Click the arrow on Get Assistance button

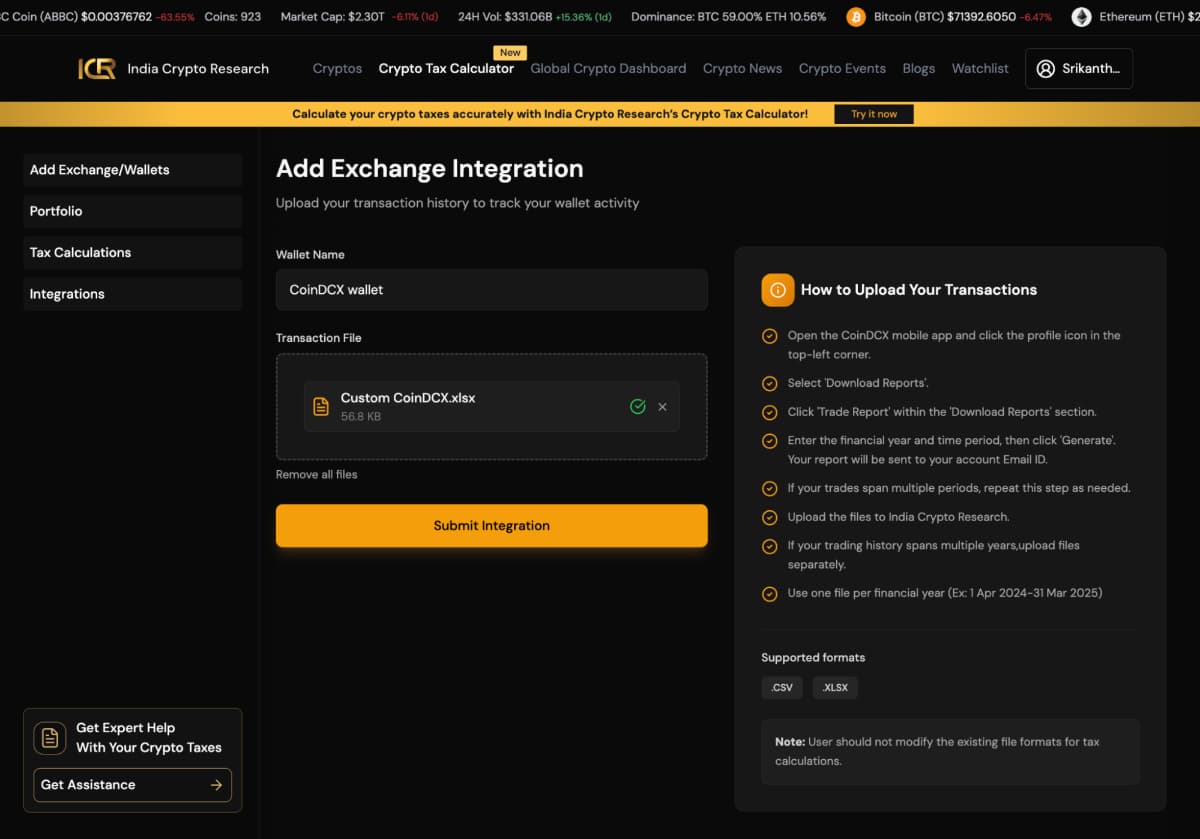(216, 785)
